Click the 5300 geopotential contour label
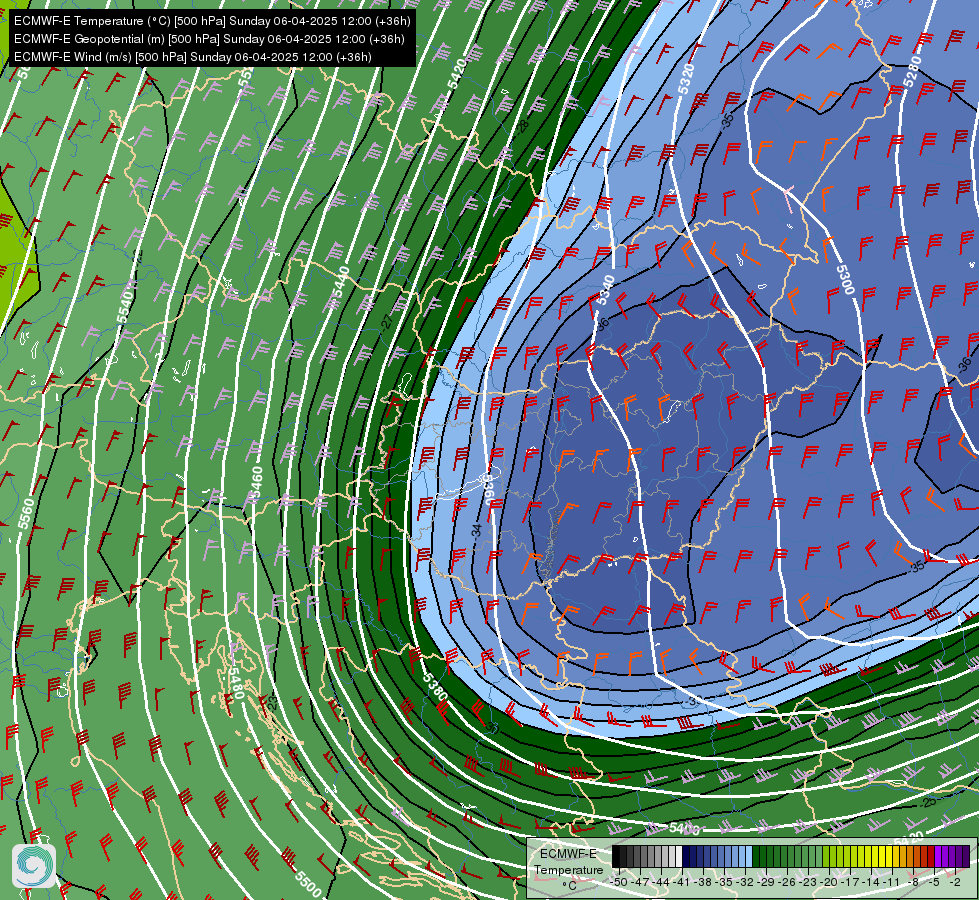 (845, 280)
